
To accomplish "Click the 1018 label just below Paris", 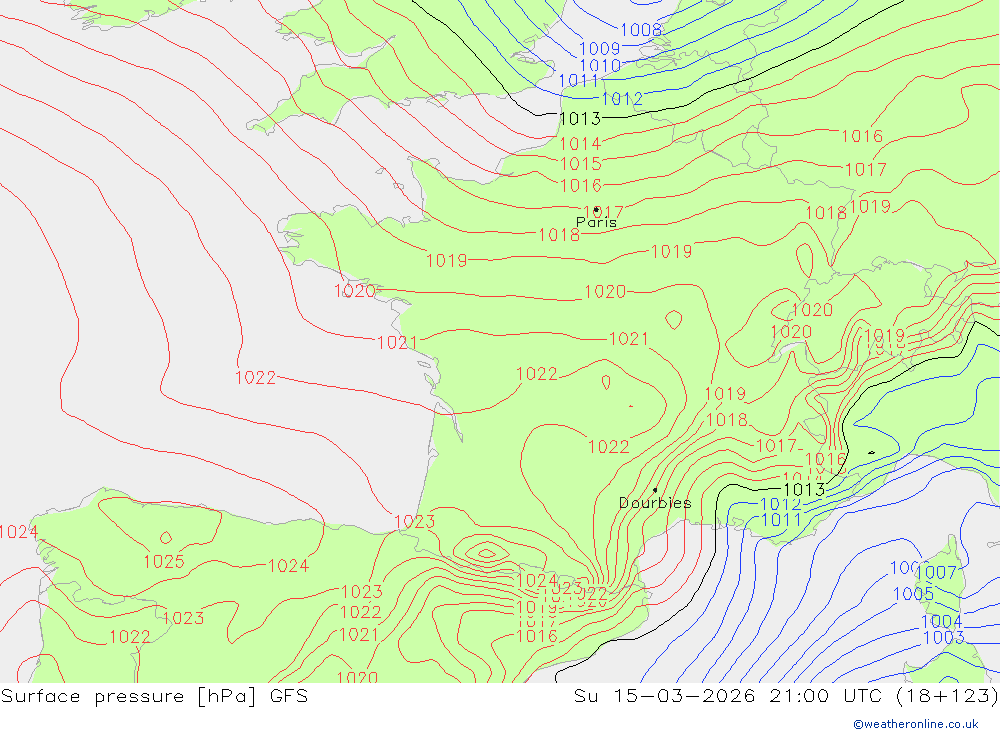I will click(x=559, y=235).
